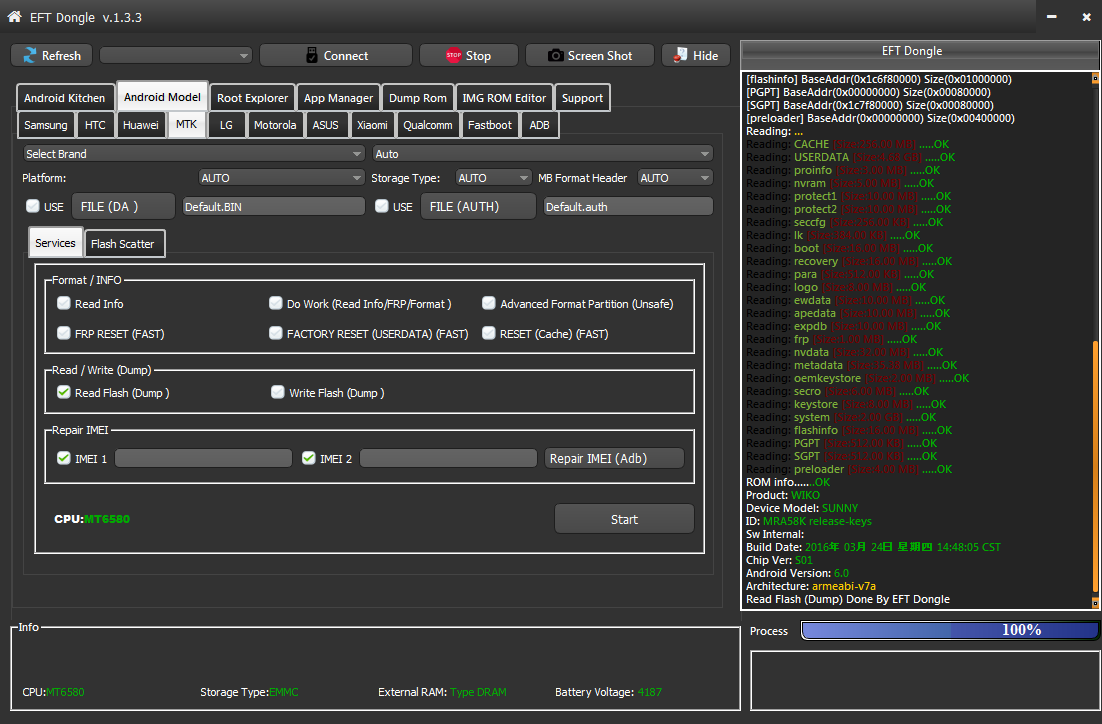Select the LG brand tab
The height and width of the screenshot is (724, 1102).
pyautogui.click(x=226, y=125)
